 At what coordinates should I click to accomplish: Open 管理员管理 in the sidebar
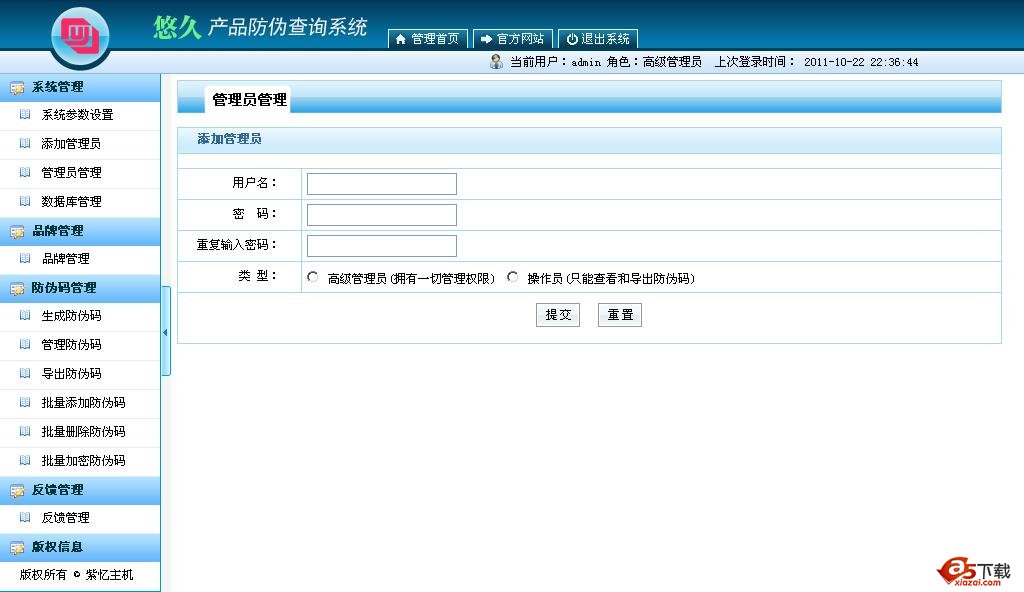click(71, 173)
